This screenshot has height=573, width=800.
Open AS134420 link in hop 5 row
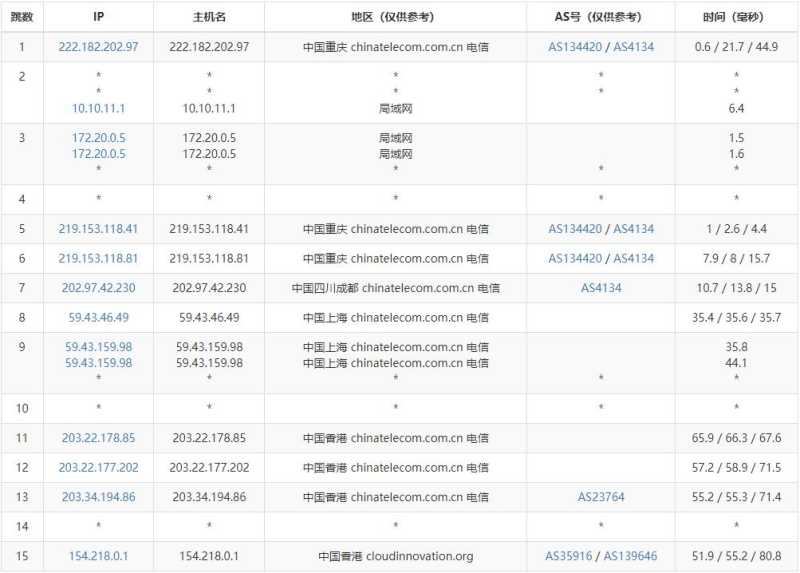point(575,229)
